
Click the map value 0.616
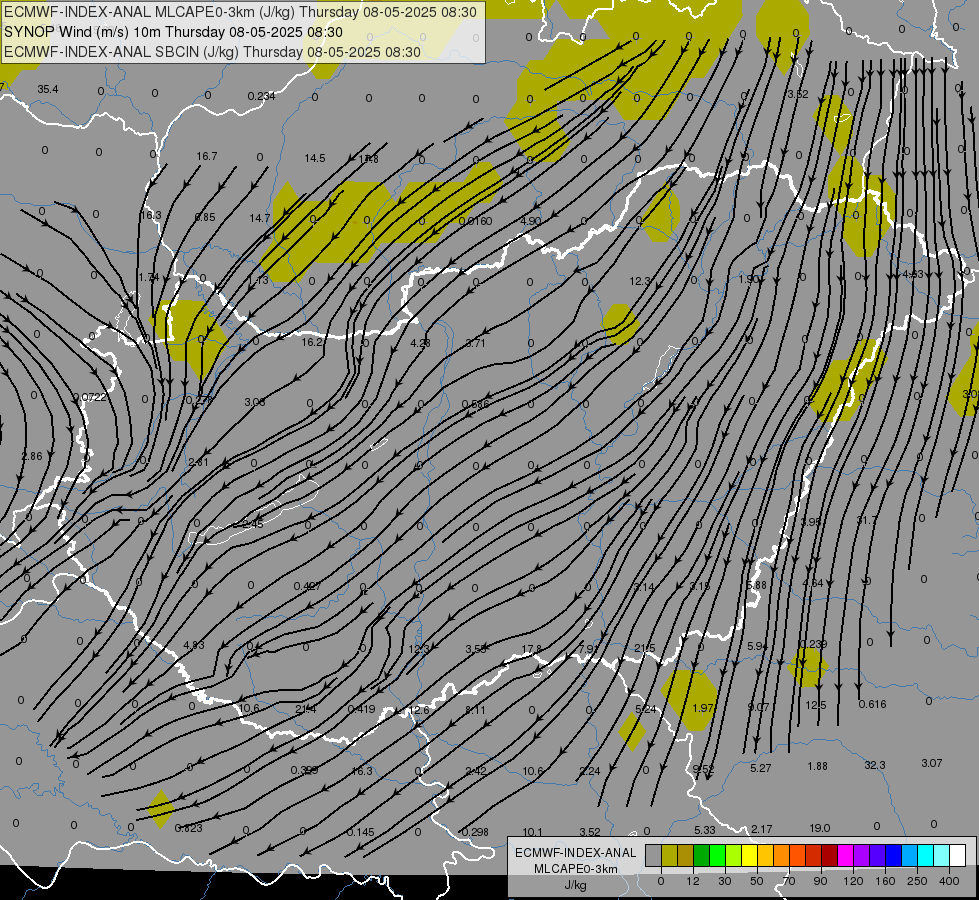[872, 704]
